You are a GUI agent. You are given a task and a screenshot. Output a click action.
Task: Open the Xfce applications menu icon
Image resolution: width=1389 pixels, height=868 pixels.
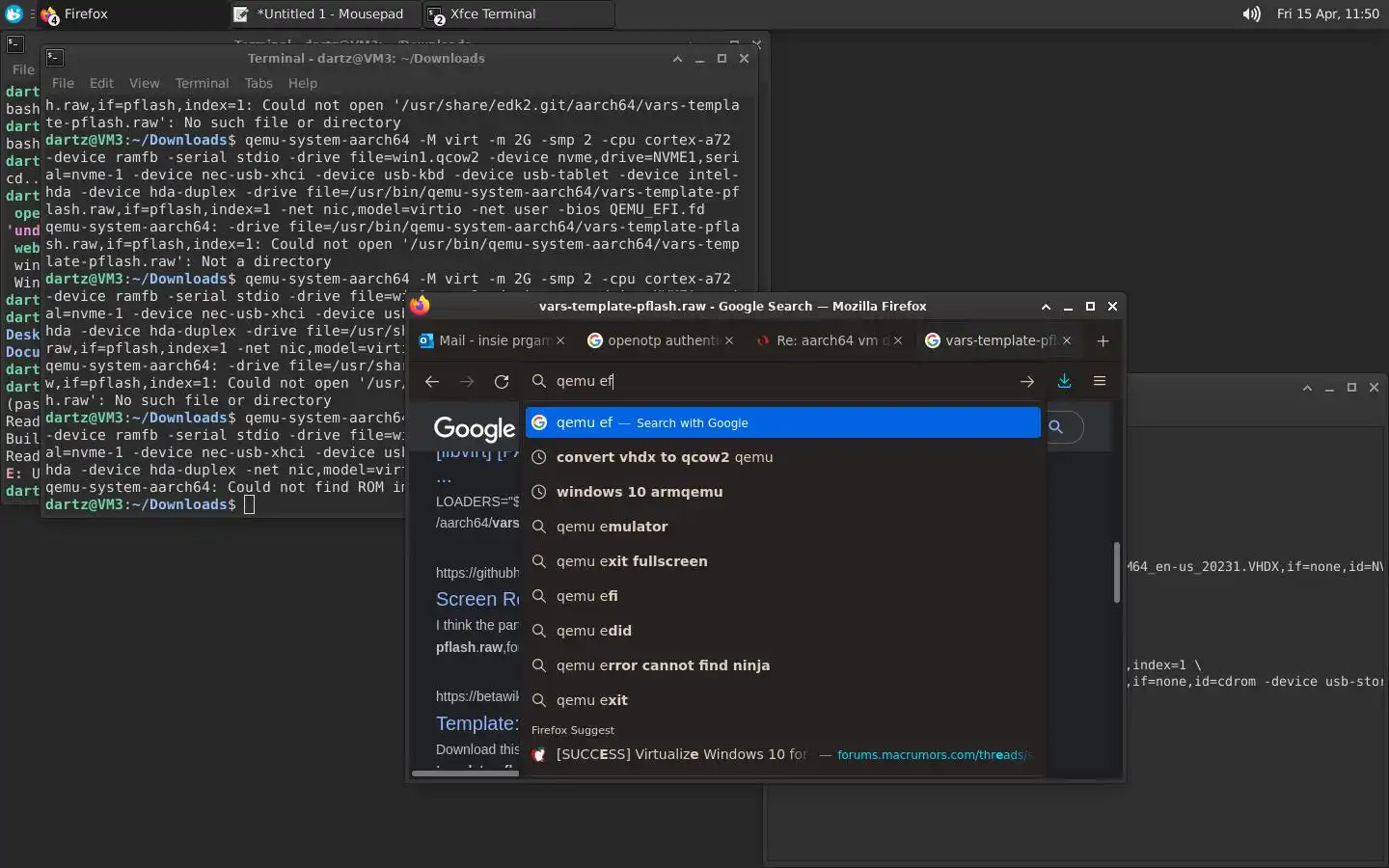click(x=14, y=14)
